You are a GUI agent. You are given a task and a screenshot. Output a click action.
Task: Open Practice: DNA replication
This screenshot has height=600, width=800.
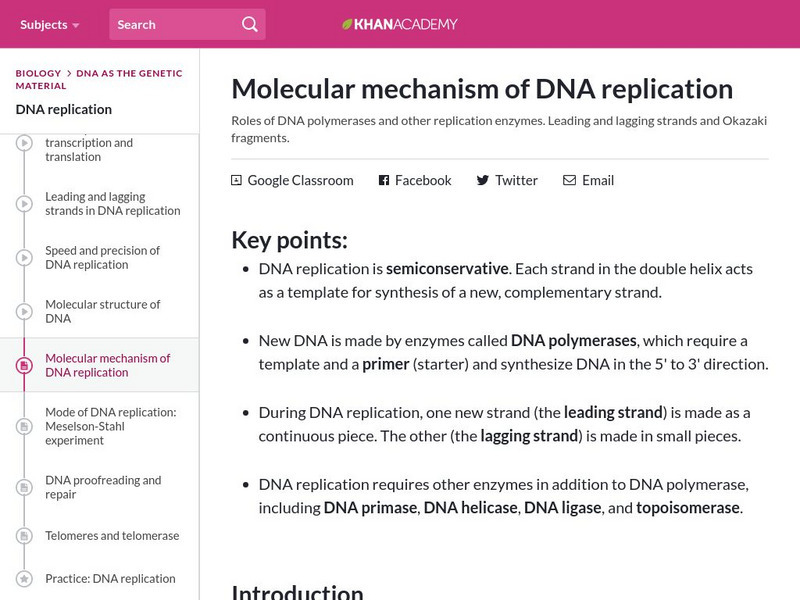(113, 578)
